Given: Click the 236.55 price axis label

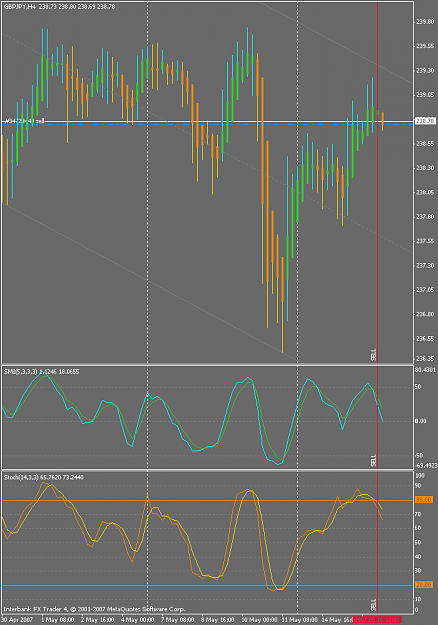Looking at the screenshot, I should (425, 338).
